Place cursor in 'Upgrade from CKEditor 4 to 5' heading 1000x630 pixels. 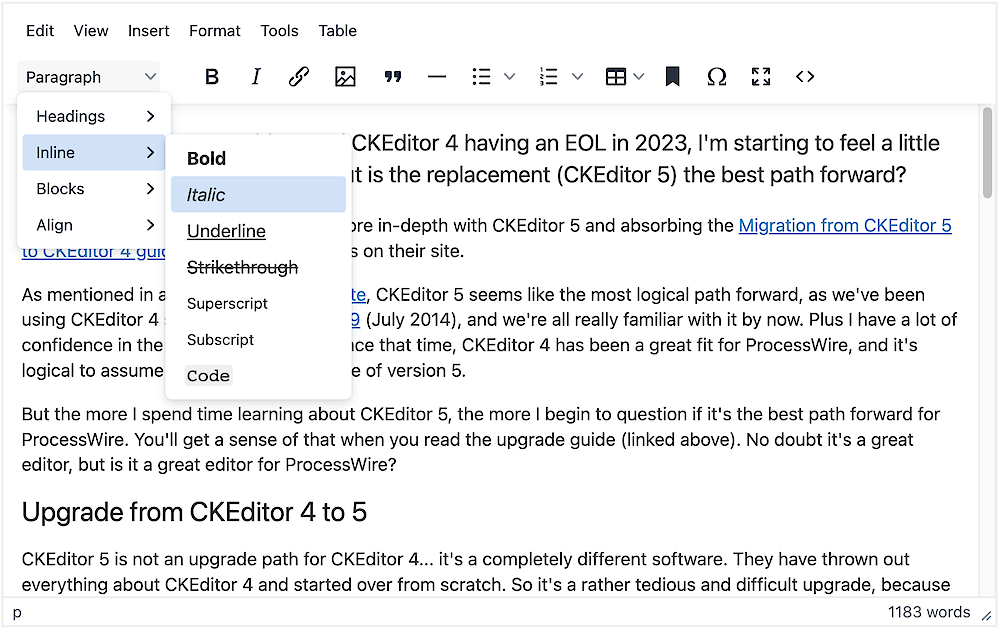194,513
